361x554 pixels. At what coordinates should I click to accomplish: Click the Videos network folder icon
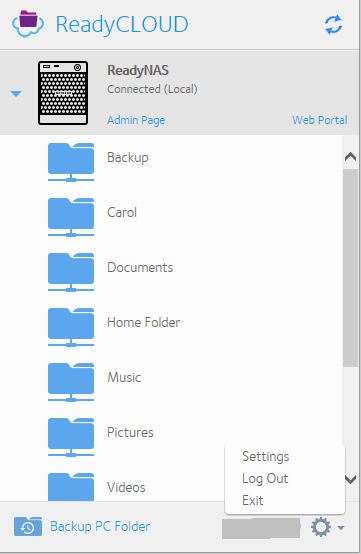[x=71, y=487]
